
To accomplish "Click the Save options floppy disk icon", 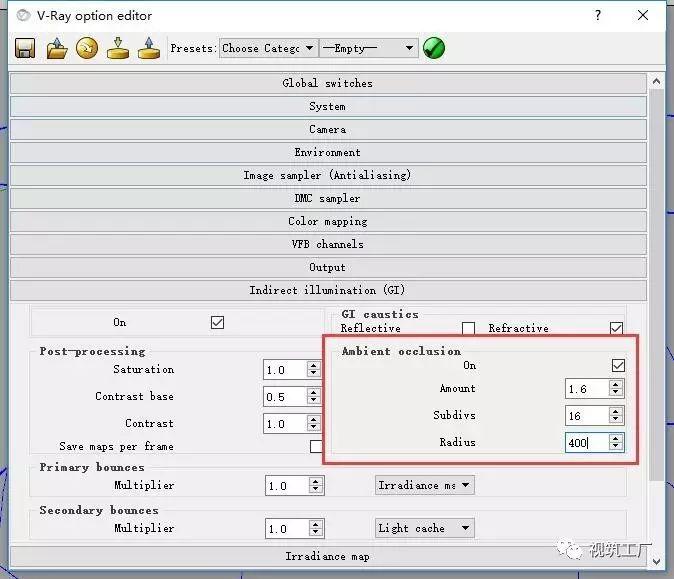I will click(x=25, y=48).
